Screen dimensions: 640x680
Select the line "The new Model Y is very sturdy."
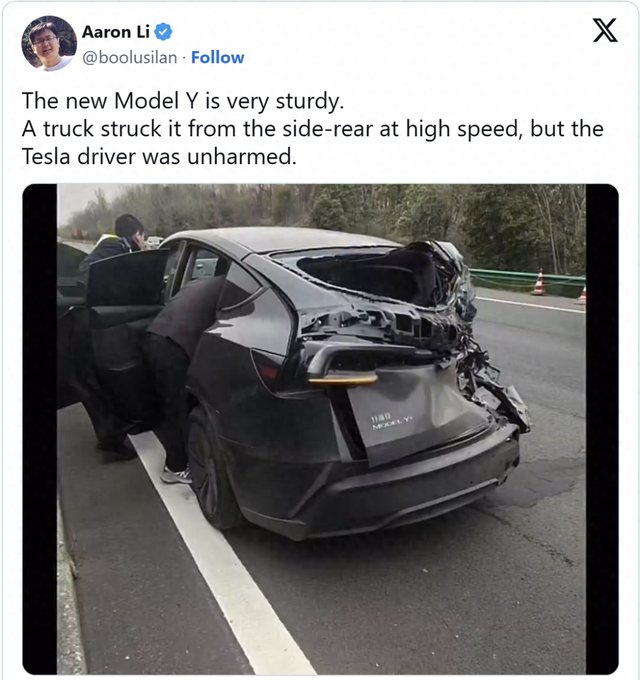point(183,101)
